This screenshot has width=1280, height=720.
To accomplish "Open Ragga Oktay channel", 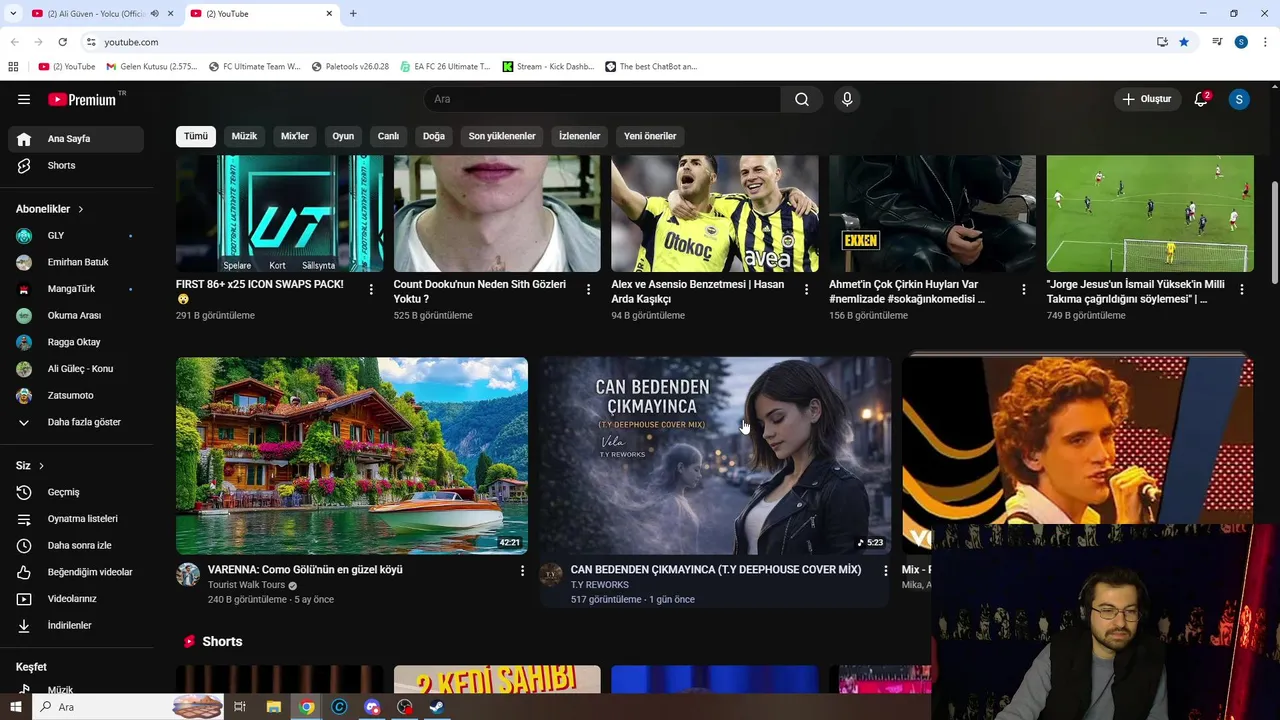I will (76, 342).
